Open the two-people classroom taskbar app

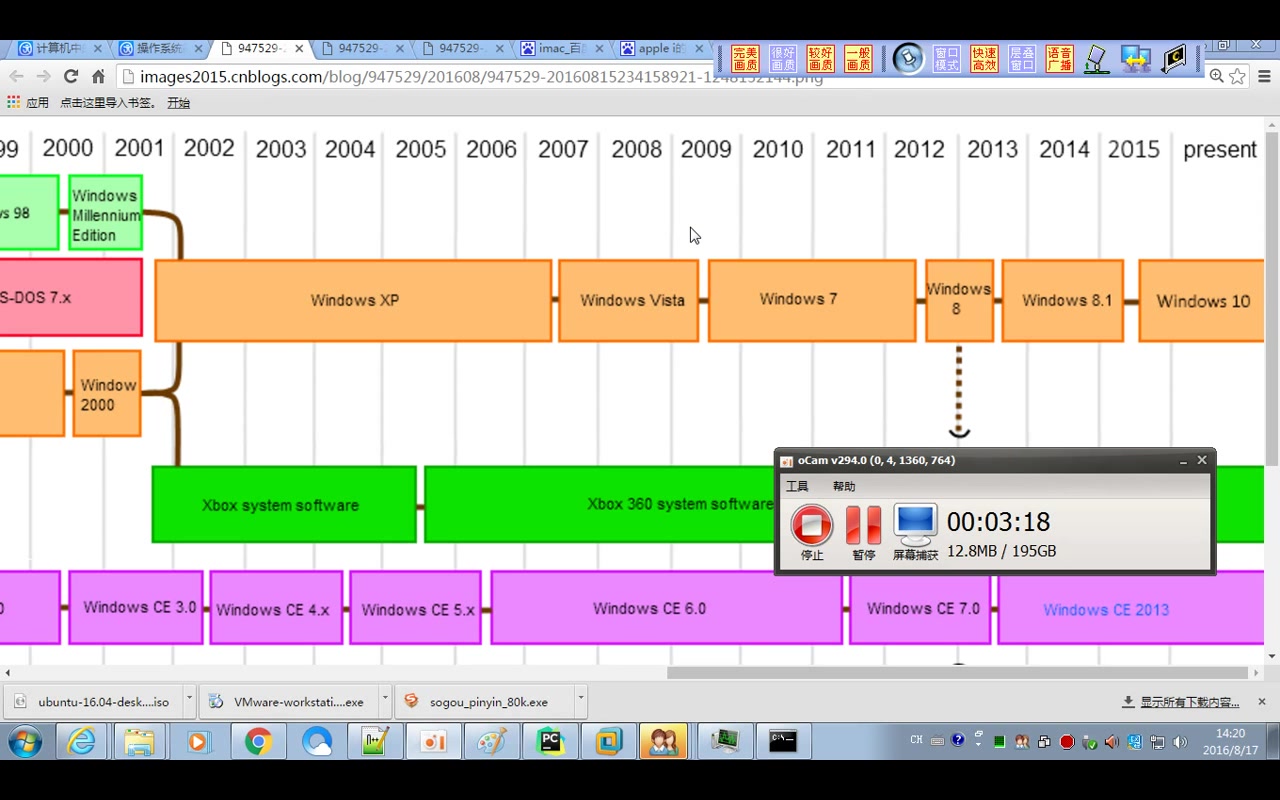pyautogui.click(x=662, y=742)
